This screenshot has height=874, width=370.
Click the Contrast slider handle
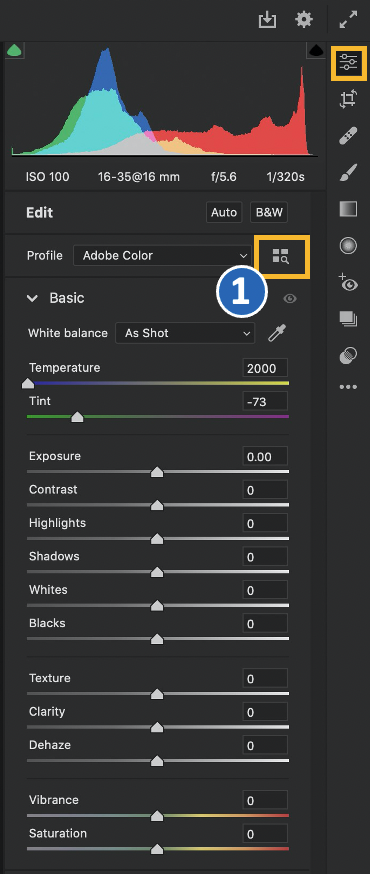[157, 506]
